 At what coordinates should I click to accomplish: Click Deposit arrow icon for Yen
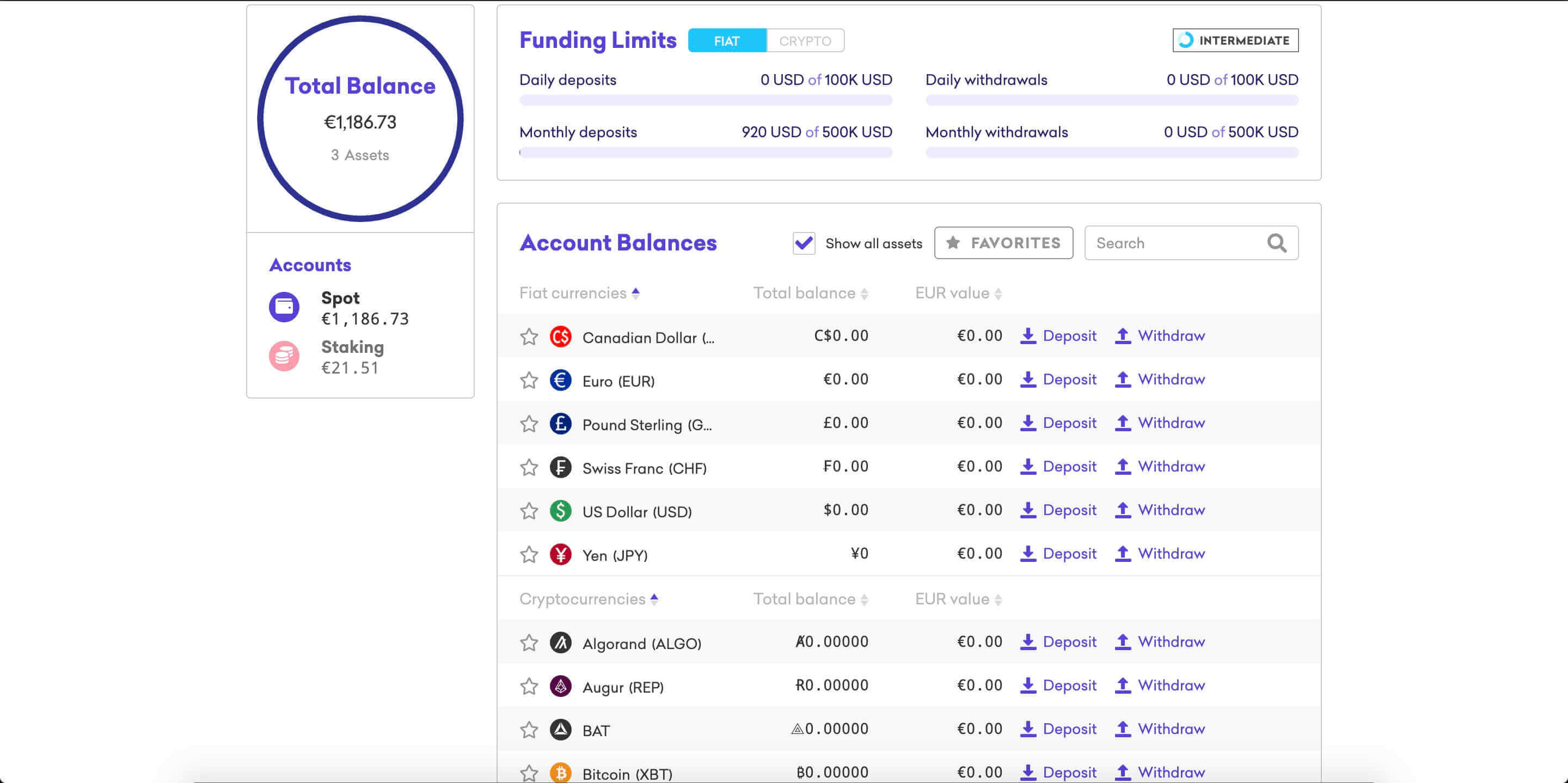point(1027,553)
